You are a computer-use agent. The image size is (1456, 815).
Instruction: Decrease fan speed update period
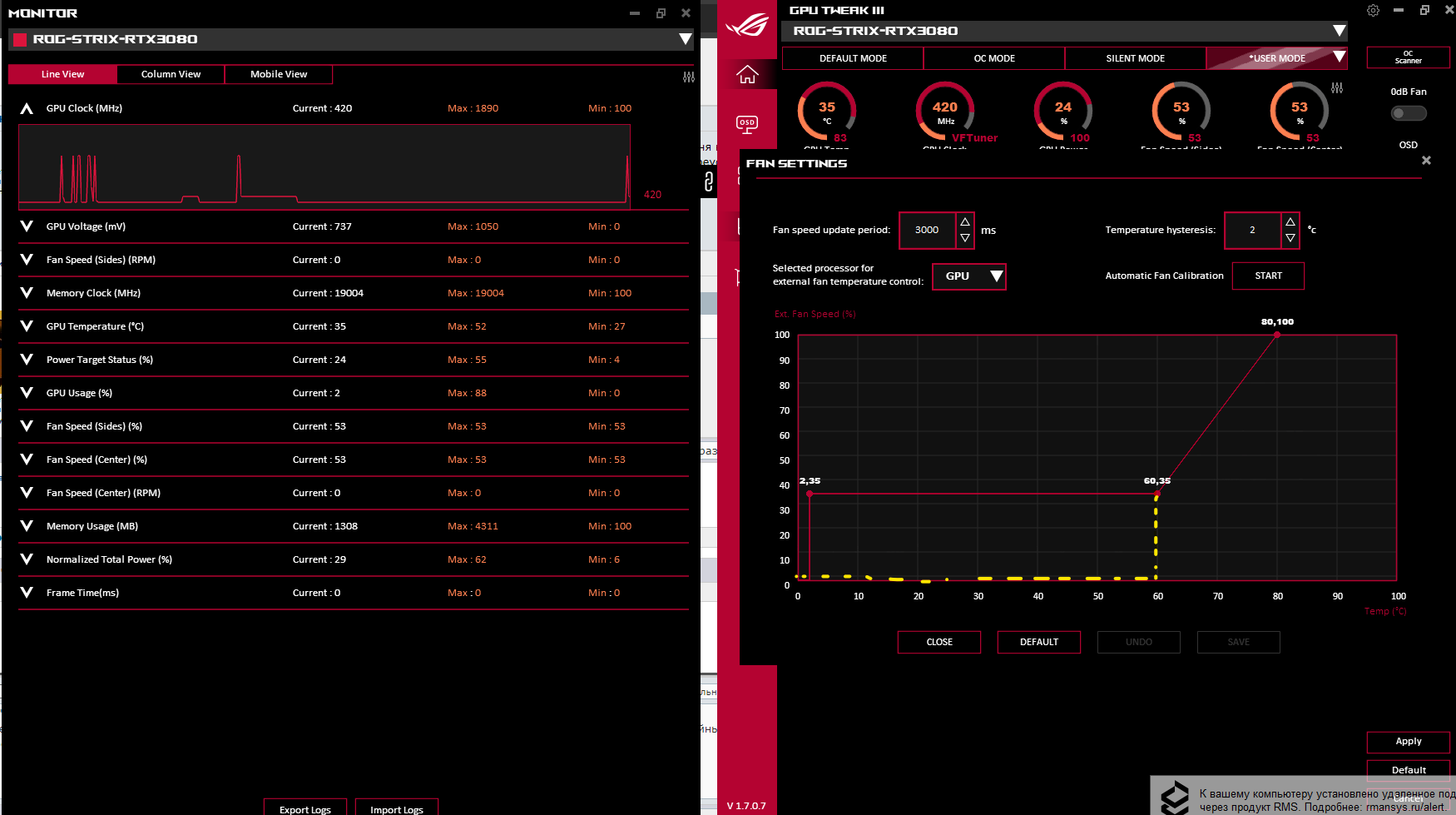[965, 238]
